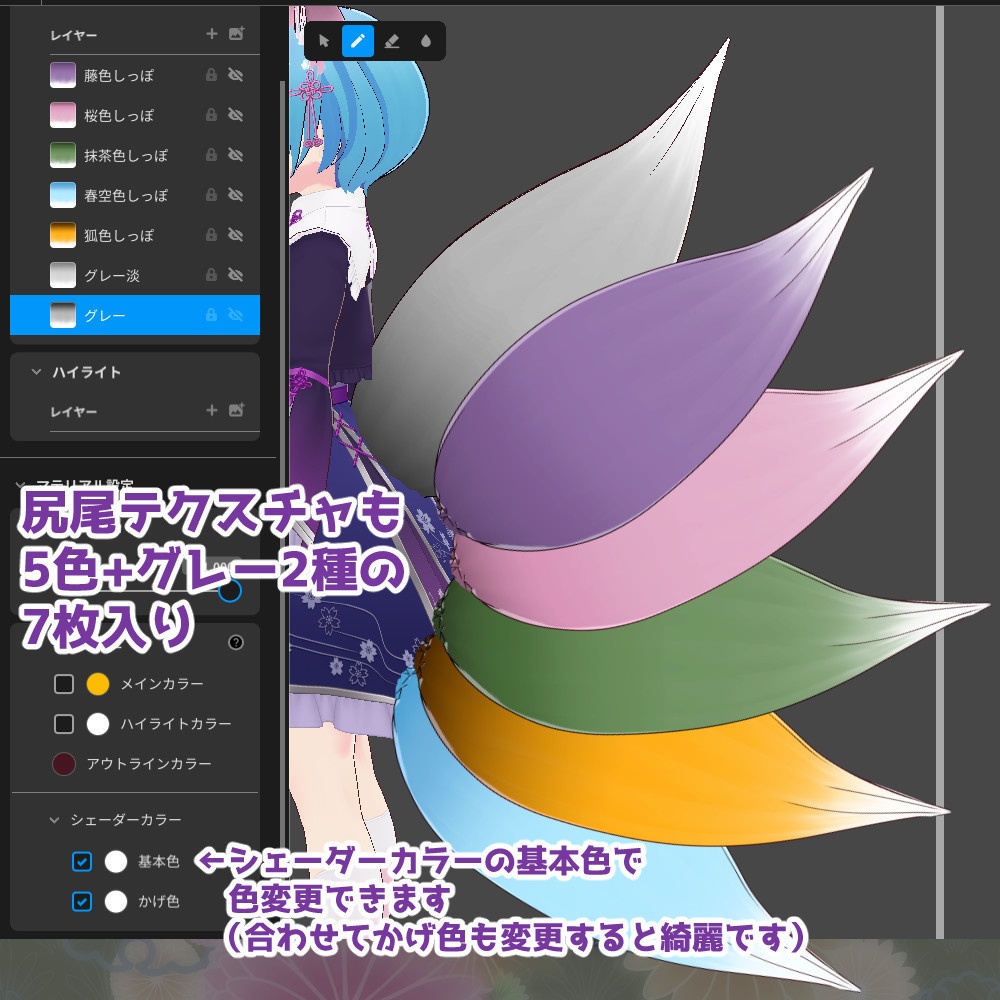This screenshot has height=1000, width=1000.
Task: Click the import image icon in the layer panel
Action: click(x=237, y=34)
